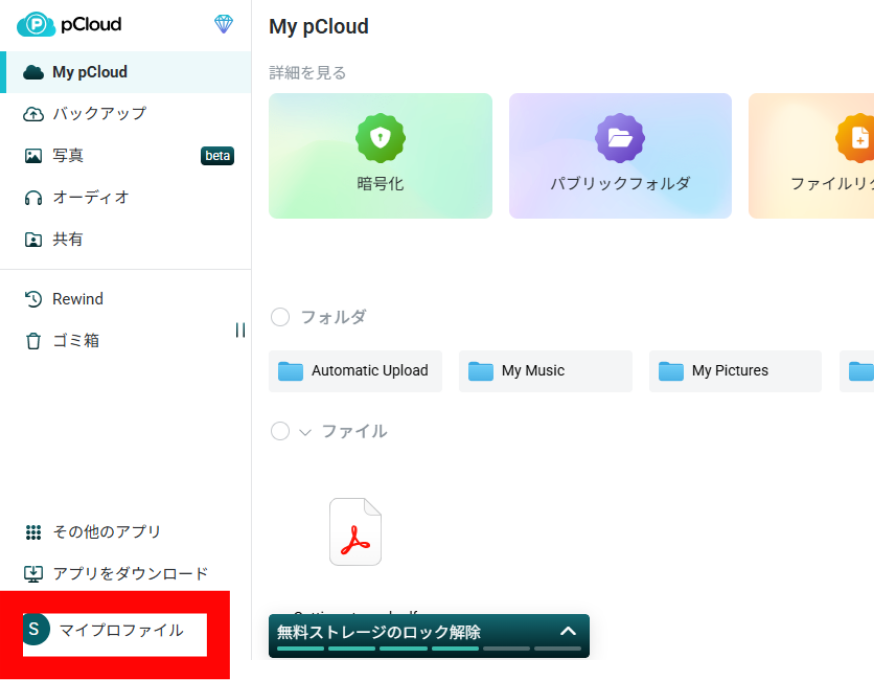Click the storage unlock progress bar

tap(428, 648)
